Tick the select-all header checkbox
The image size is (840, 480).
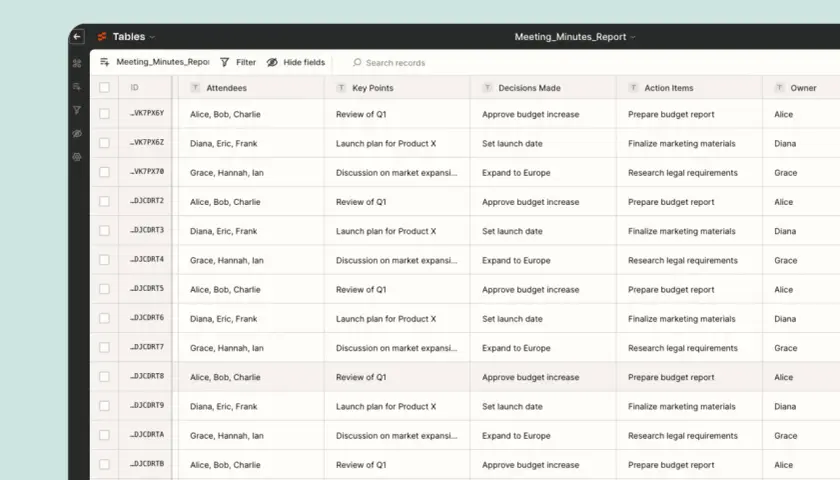click(104, 87)
